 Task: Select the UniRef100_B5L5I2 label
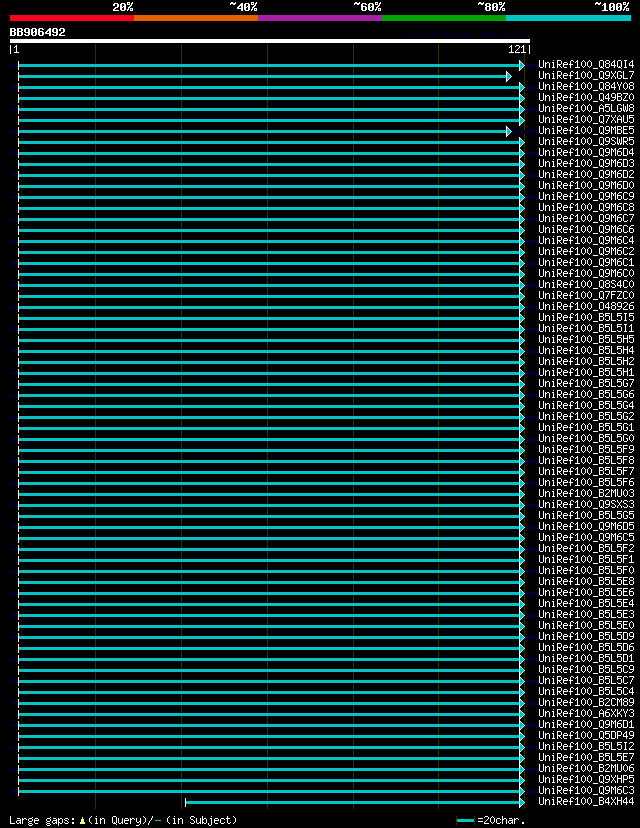pyautogui.click(x=586, y=746)
